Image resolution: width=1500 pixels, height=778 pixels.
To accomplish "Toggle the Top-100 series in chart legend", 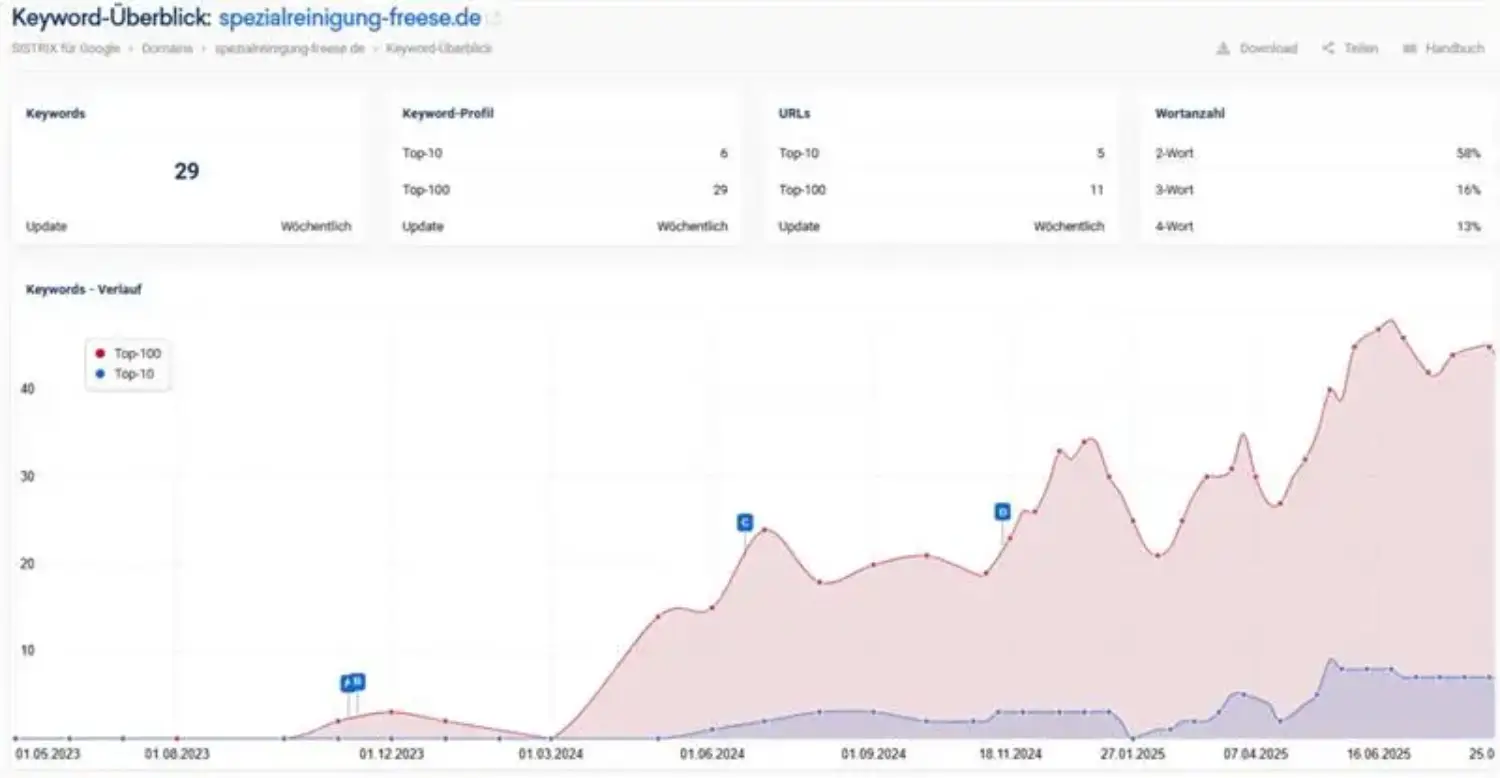I will 128,353.
